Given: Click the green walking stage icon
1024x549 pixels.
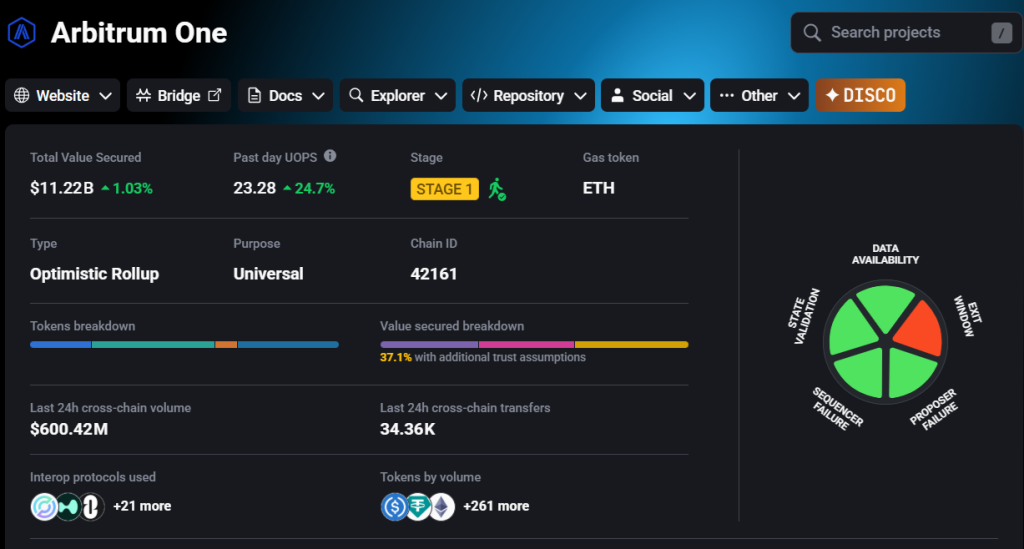Looking at the screenshot, I should pyautogui.click(x=497, y=189).
